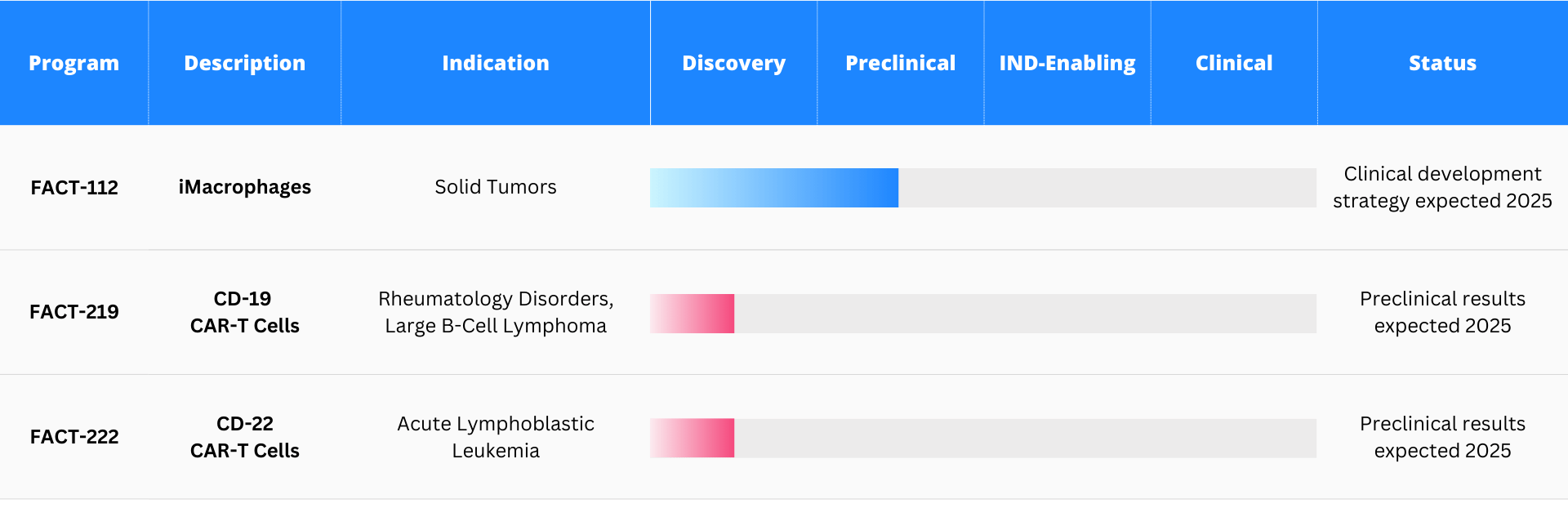Click the IND-Enabling stage header
The height and width of the screenshot is (508, 1568).
[1067, 63]
